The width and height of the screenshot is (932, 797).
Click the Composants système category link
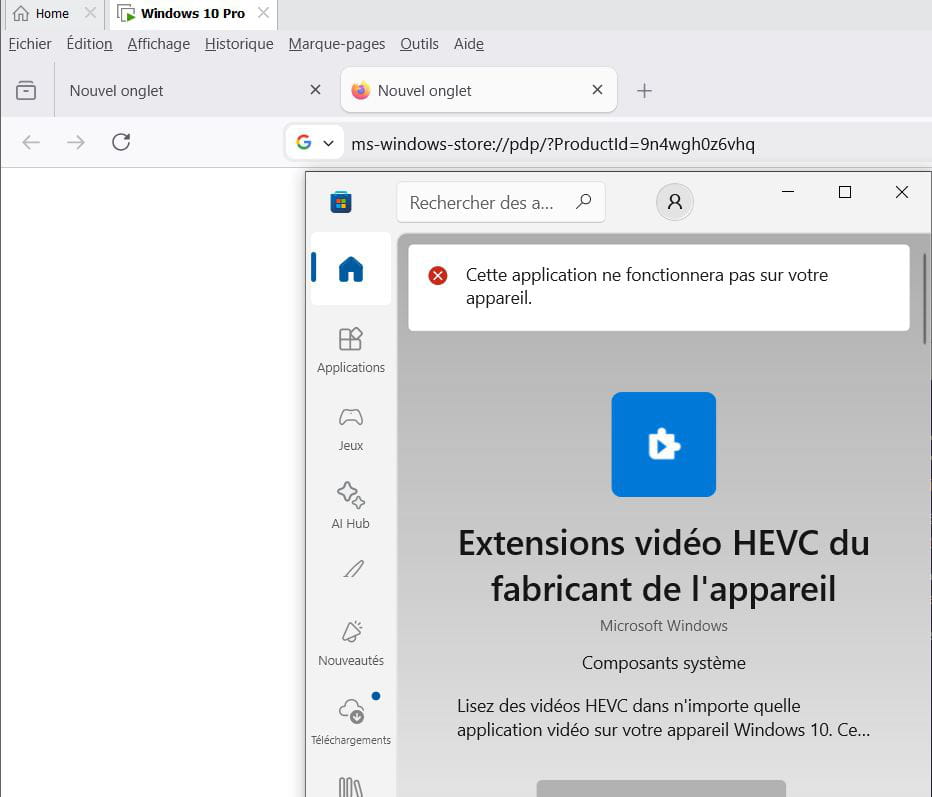click(663, 663)
